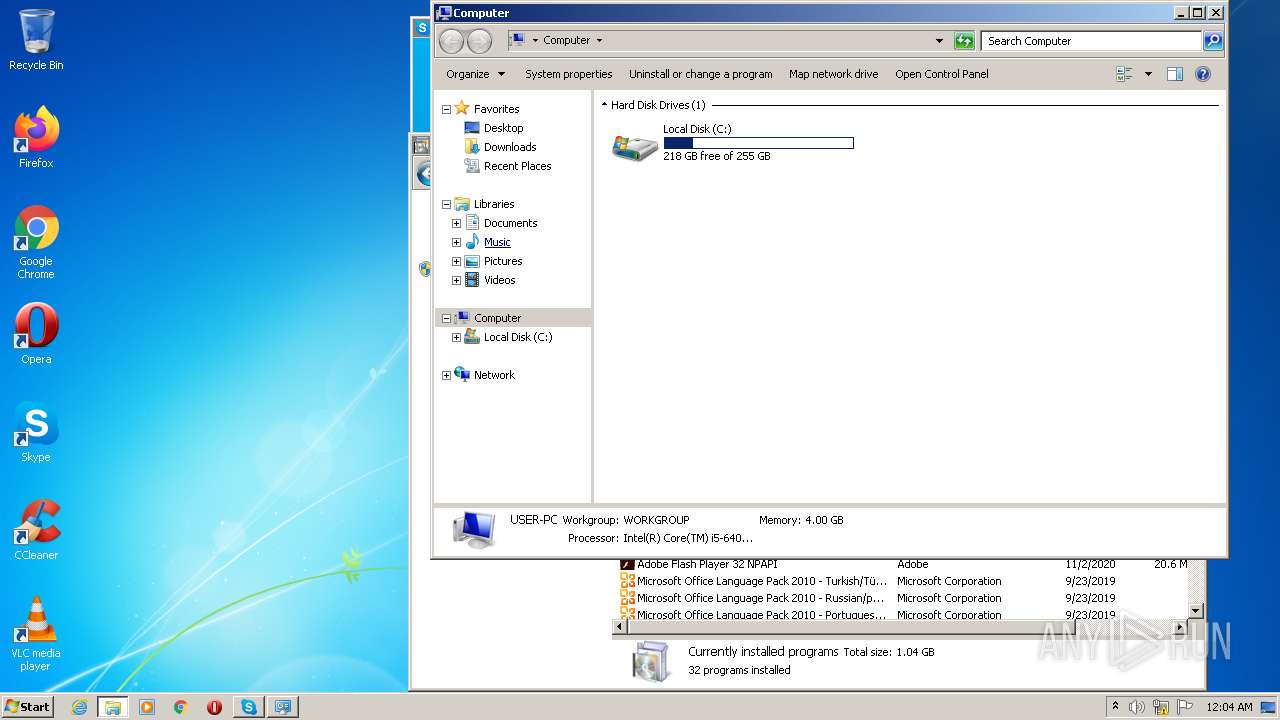Click the network tray icon
Image resolution: width=1280 pixels, height=720 pixels.
pyautogui.click(x=1161, y=707)
